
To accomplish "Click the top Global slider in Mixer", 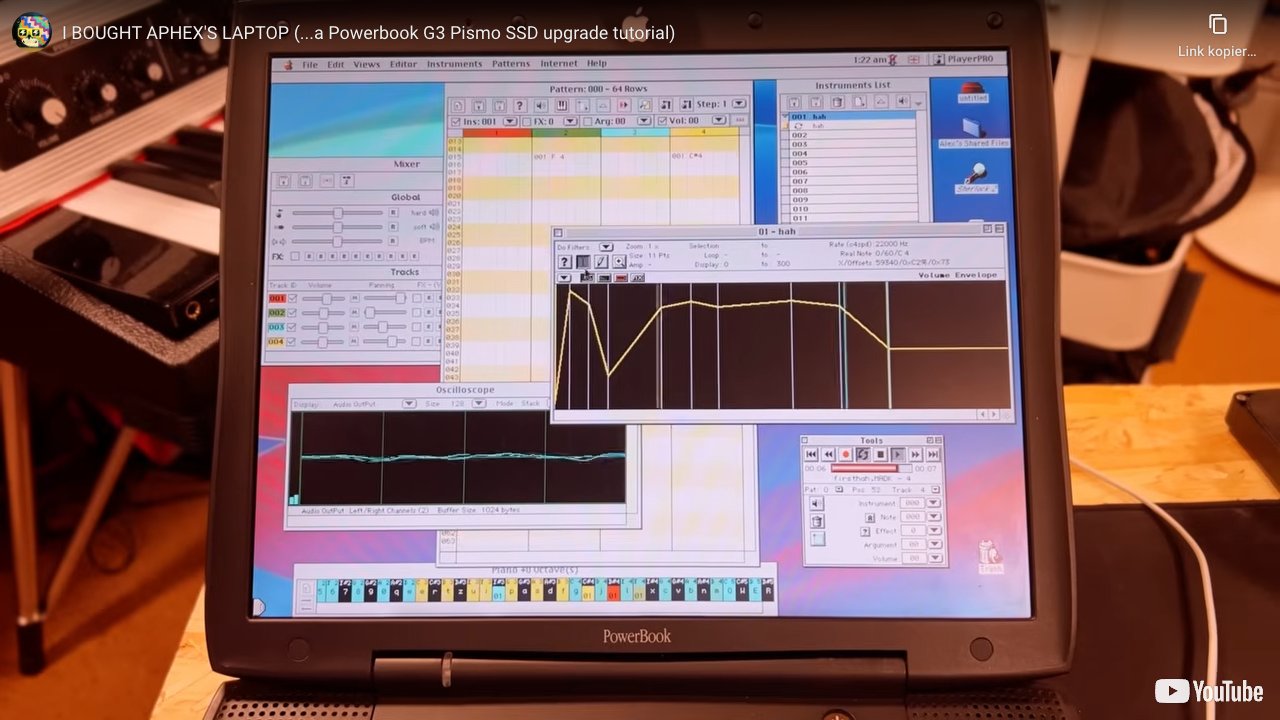I will pos(338,213).
